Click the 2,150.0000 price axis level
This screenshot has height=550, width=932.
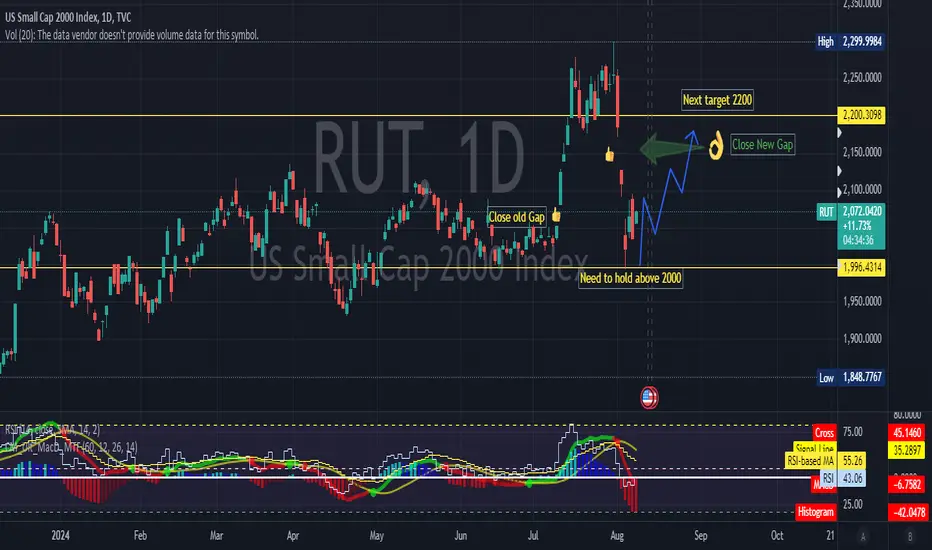pos(862,152)
